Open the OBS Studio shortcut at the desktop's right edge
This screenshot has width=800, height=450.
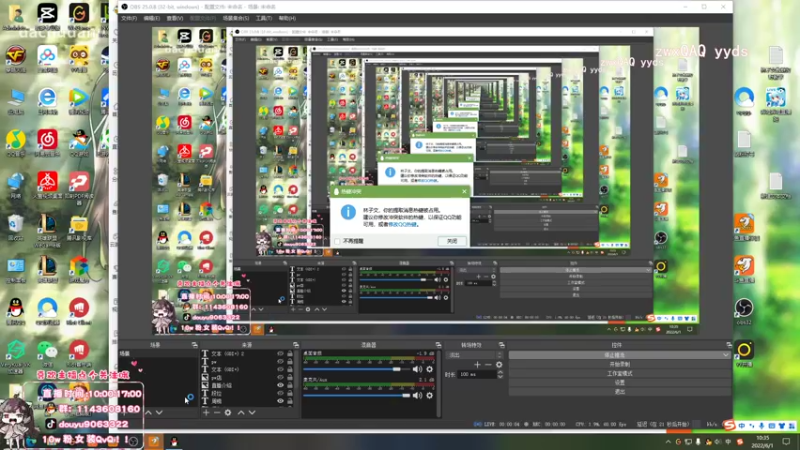(744, 309)
